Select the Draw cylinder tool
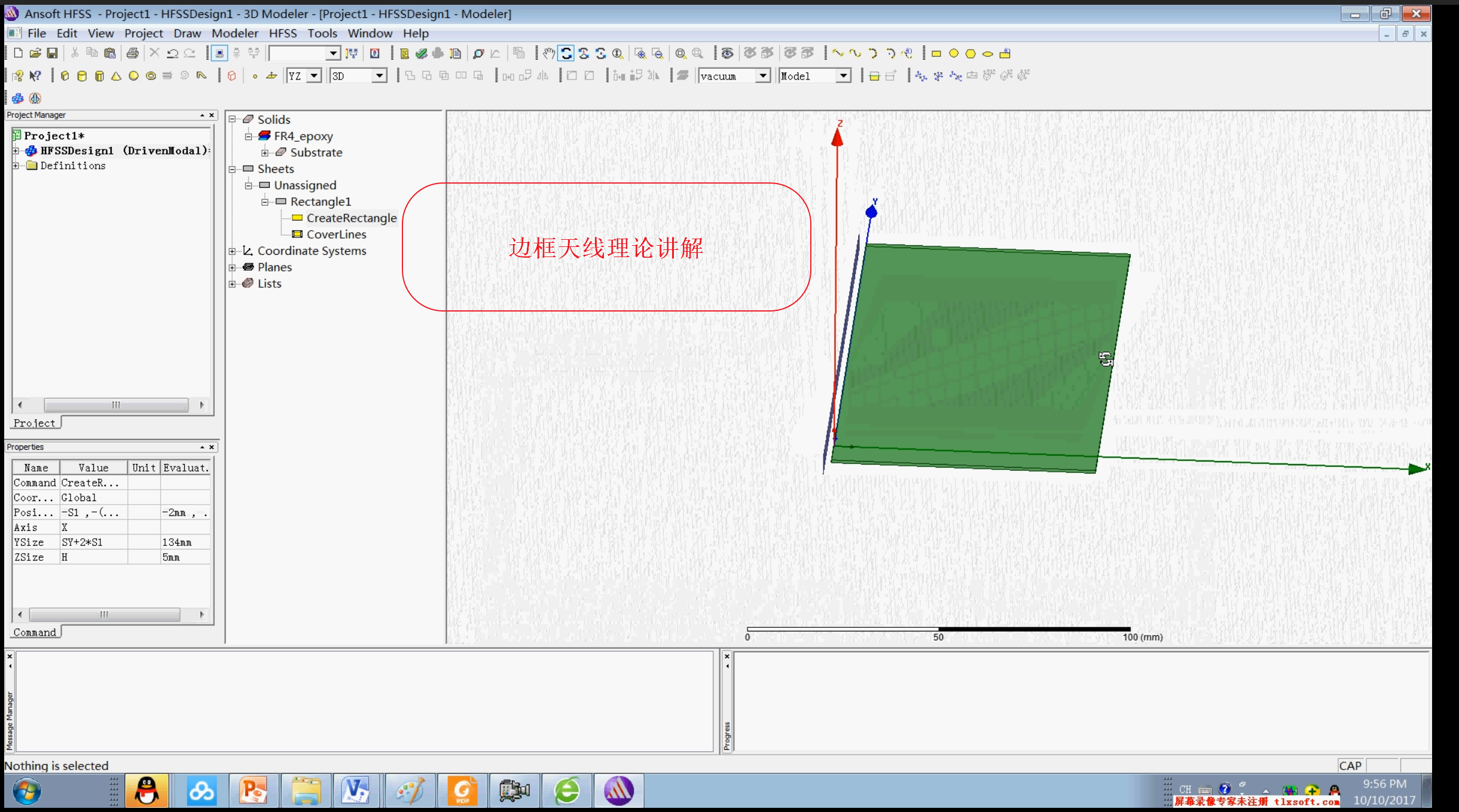Viewport: 1459px width, 812px height. tap(82, 76)
